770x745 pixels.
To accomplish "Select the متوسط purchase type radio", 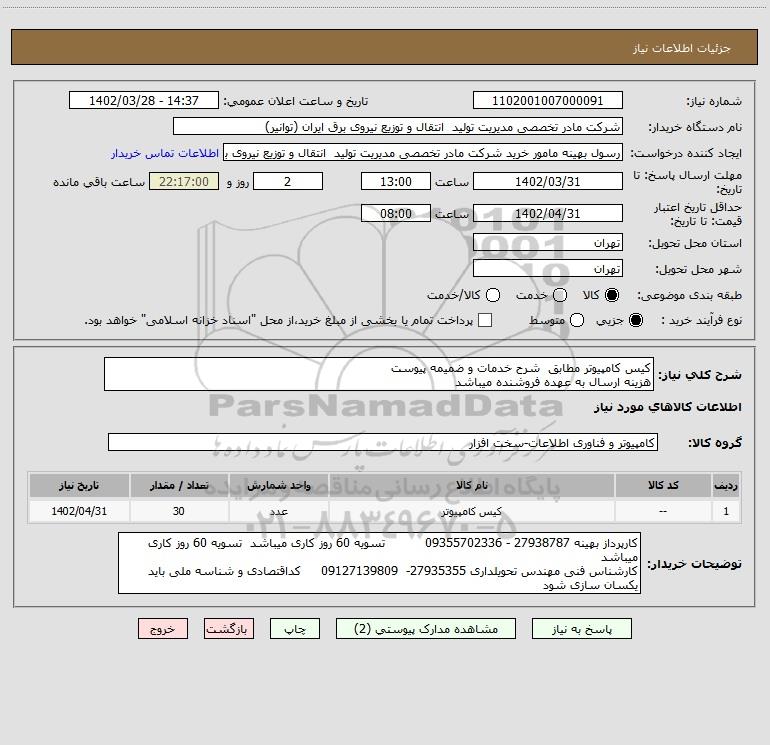I will click(577, 320).
